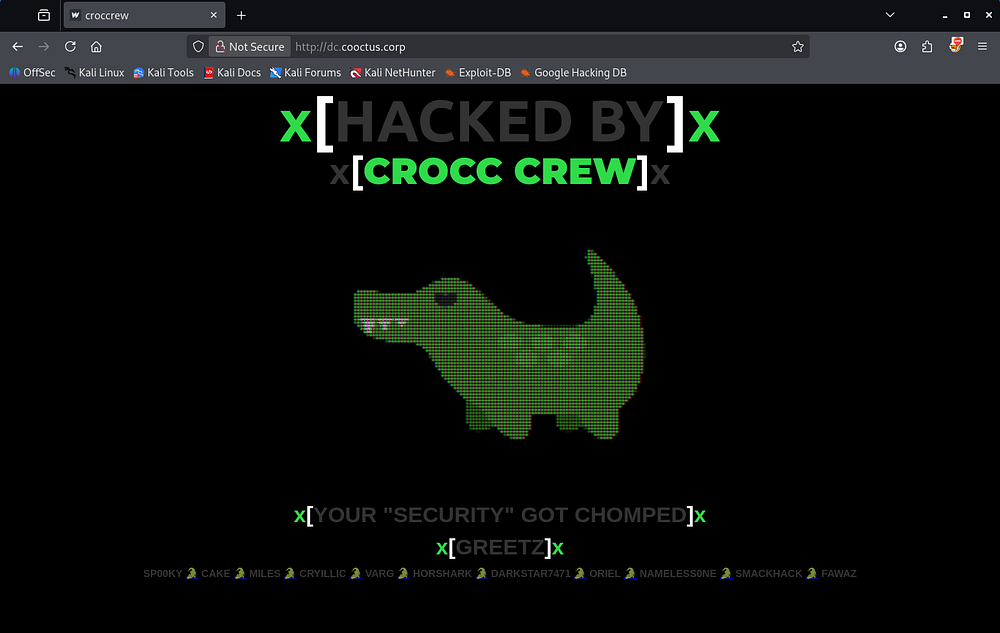Open the tracking protection shield icon
Screen dimensions: 1000x633
pos(198,47)
